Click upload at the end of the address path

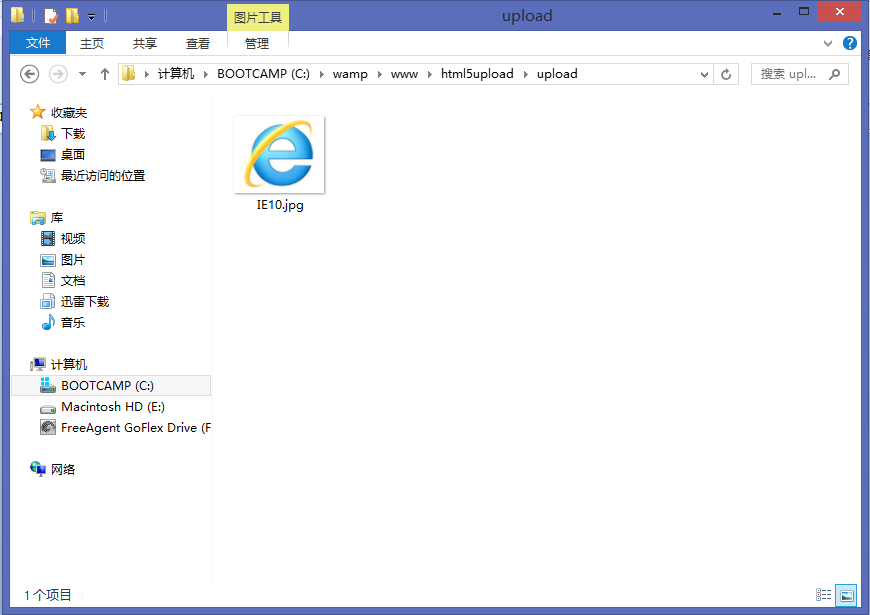557,74
